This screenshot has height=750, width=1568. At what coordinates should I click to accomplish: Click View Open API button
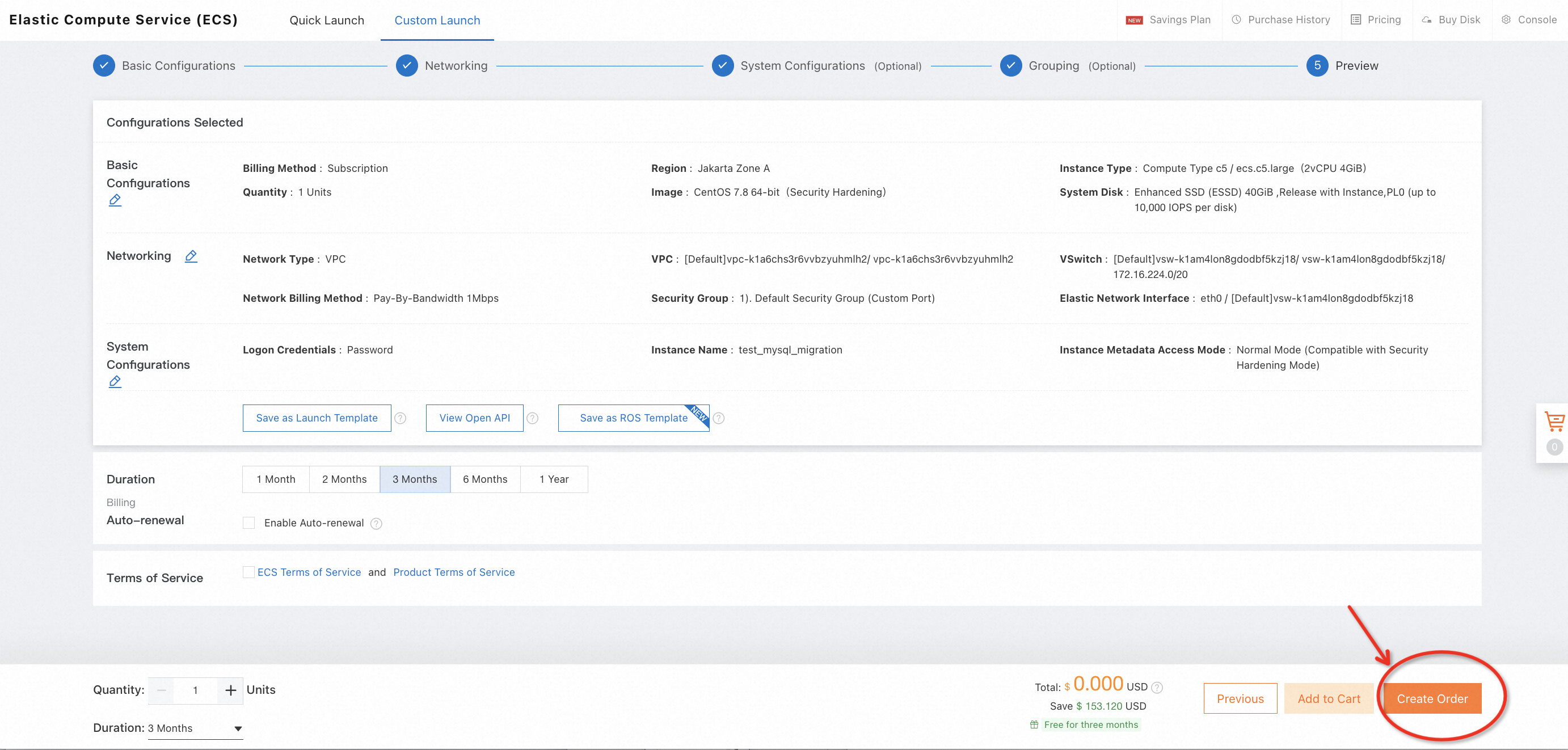point(475,418)
